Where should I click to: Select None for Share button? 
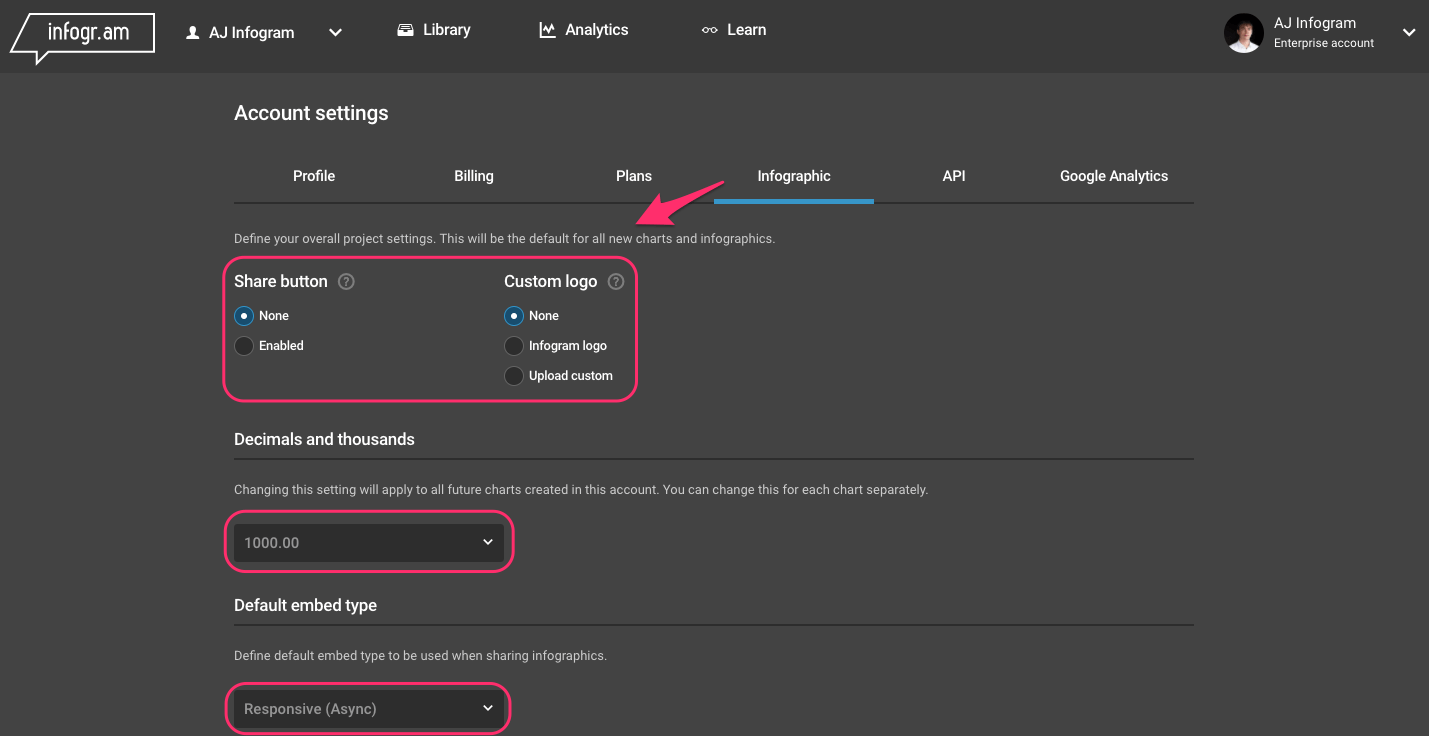pyautogui.click(x=243, y=315)
